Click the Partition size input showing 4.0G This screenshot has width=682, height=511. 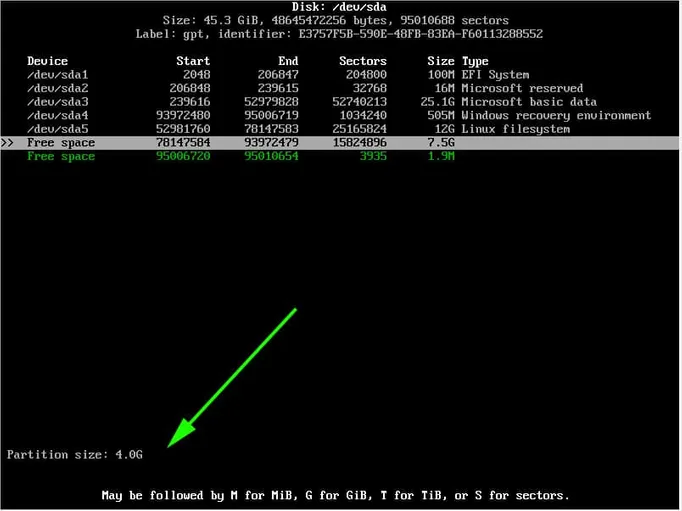tap(128, 455)
